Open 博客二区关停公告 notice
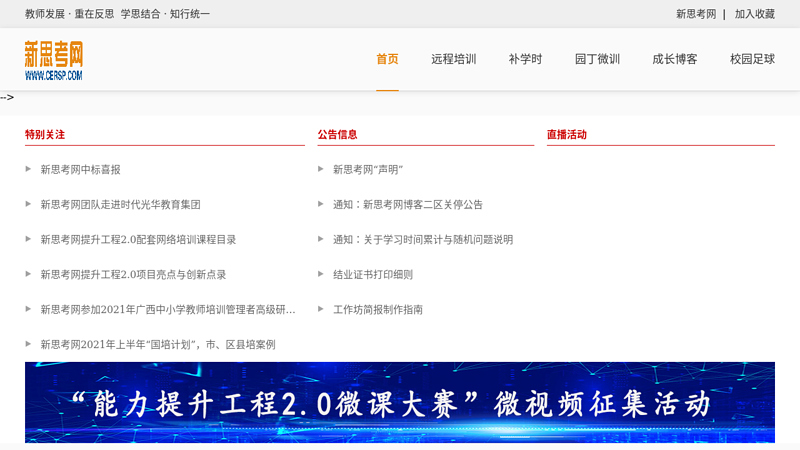Viewport: 800px width, 450px height. 408,205
